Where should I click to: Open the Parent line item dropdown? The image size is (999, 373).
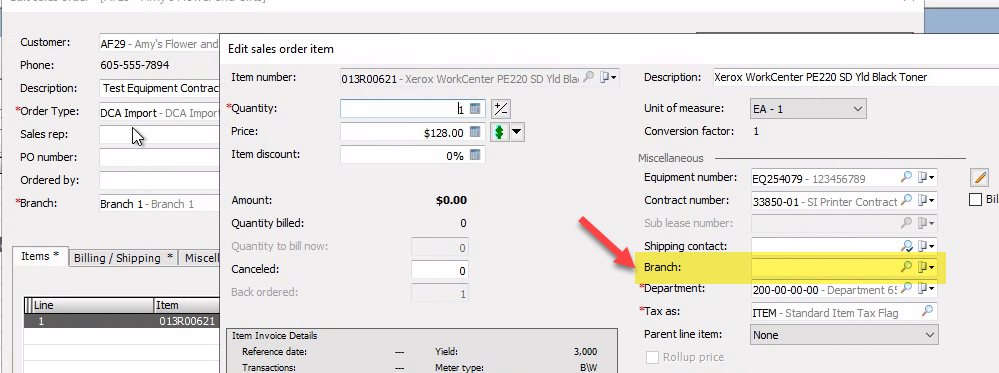point(844,335)
